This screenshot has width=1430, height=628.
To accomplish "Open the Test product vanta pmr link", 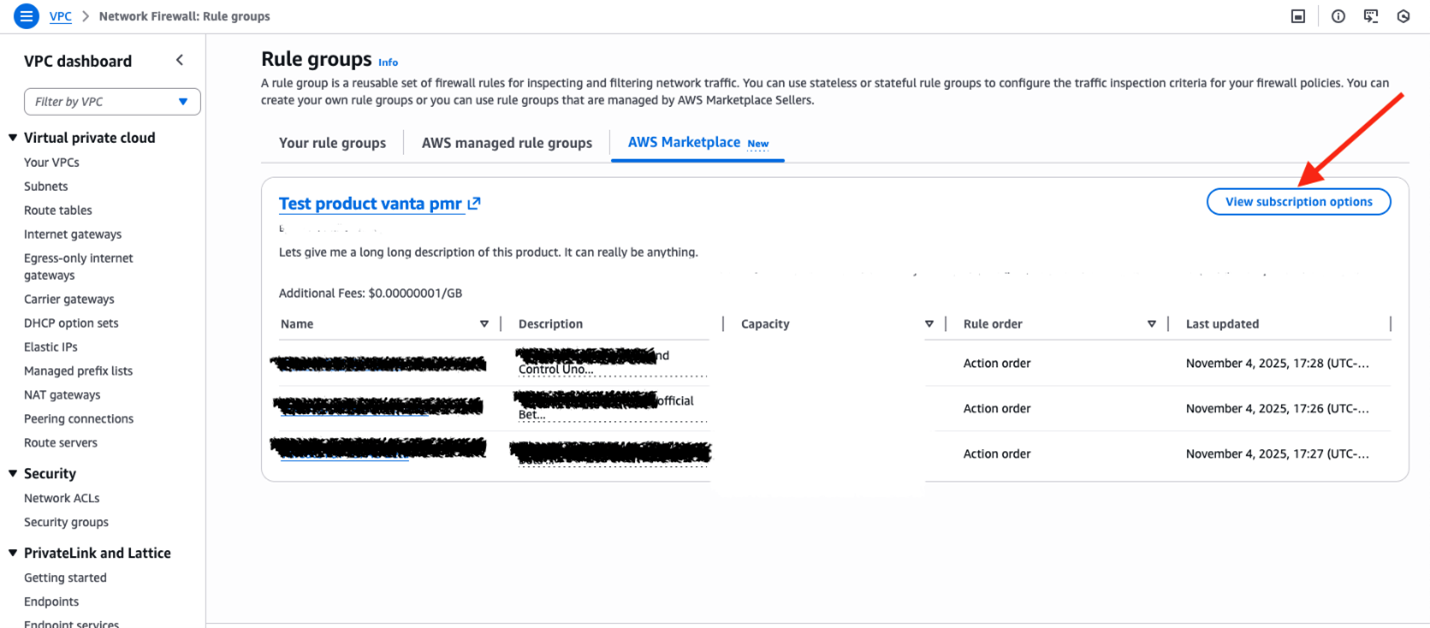I will click(370, 202).
